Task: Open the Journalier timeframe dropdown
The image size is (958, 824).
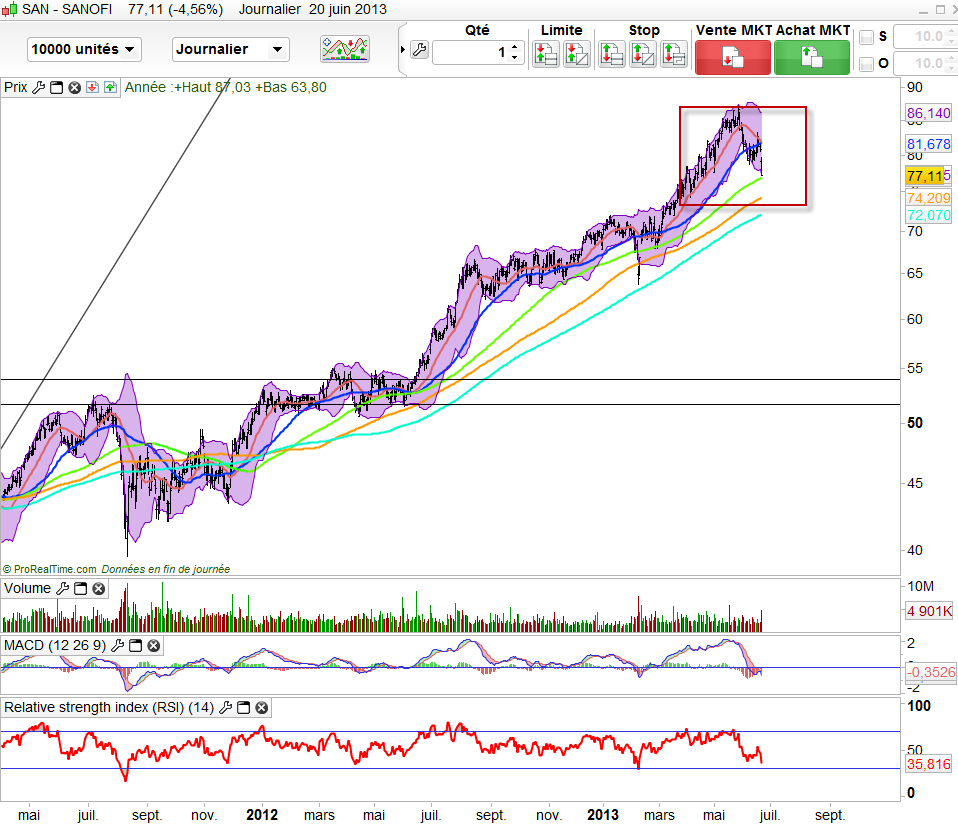Action: (x=230, y=49)
